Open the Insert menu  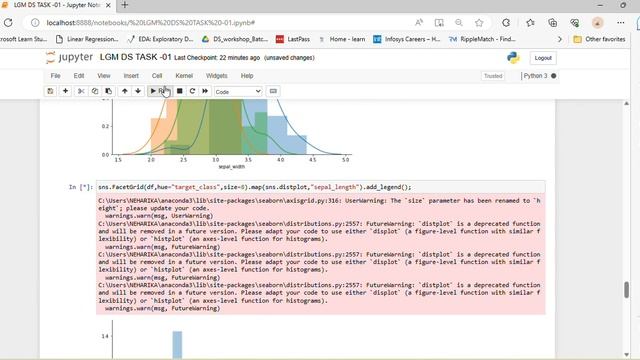[131, 76]
